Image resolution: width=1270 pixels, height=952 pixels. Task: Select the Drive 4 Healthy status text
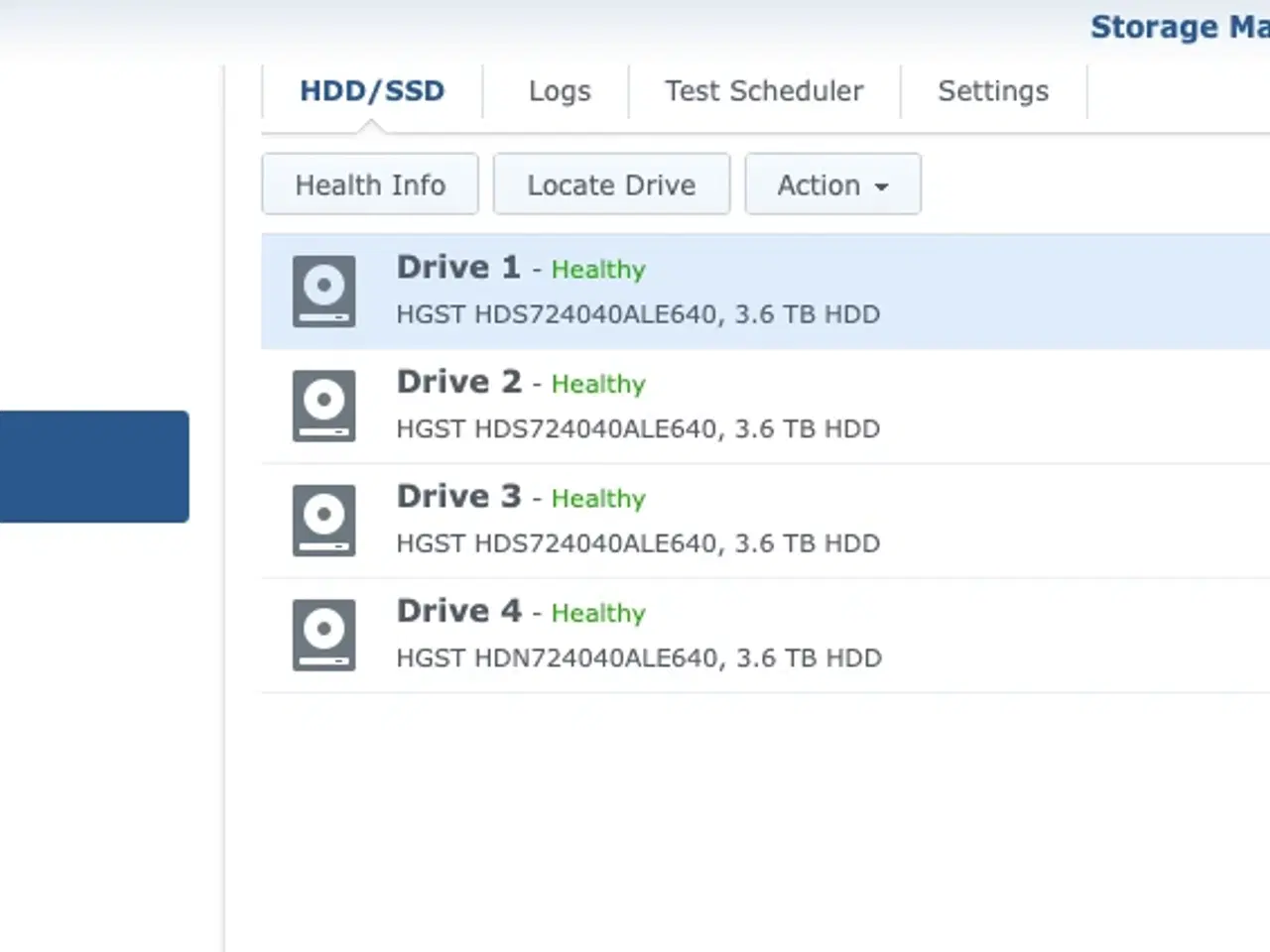[597, 613]
